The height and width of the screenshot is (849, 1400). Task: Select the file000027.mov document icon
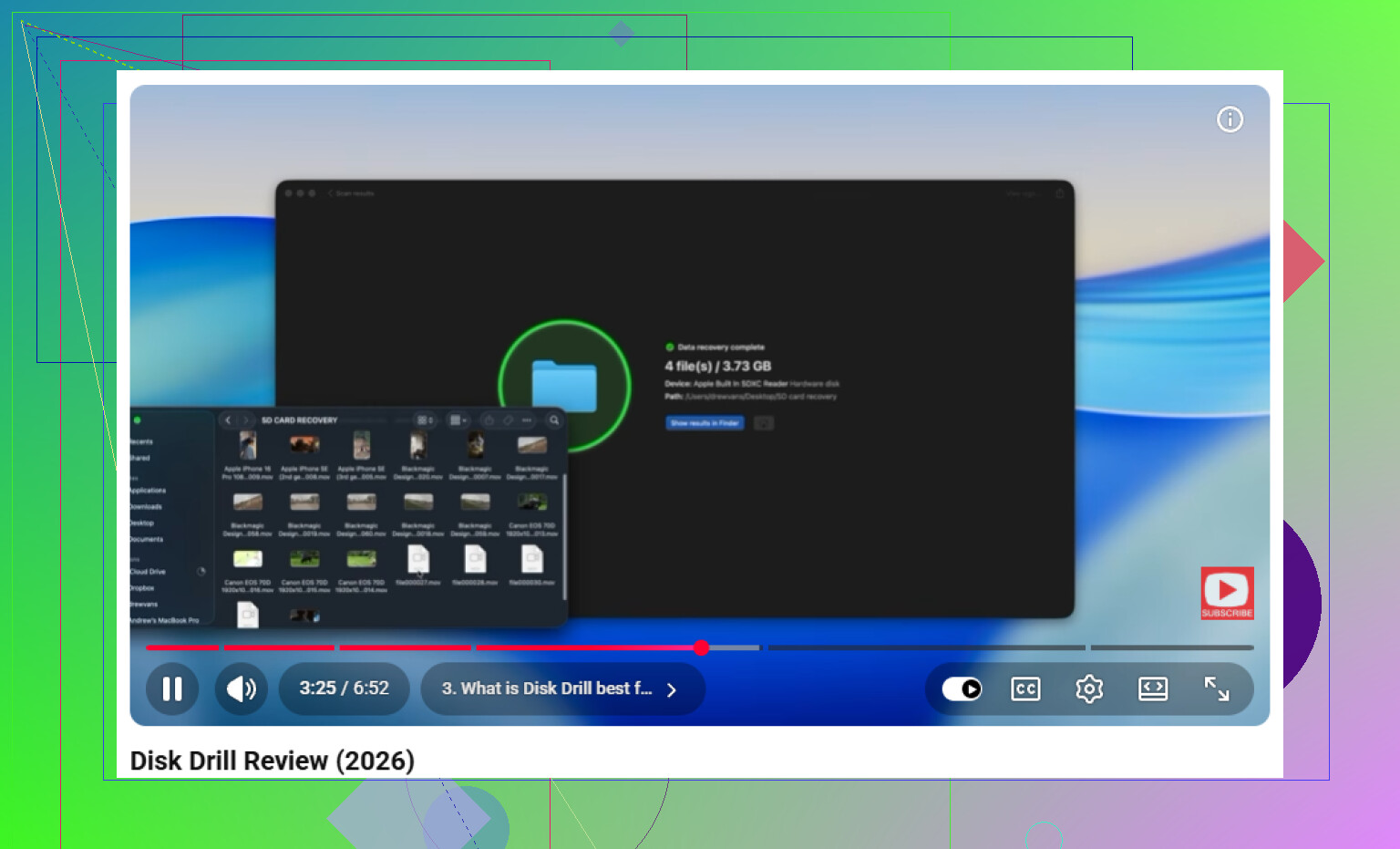click(x=418, y=559)
